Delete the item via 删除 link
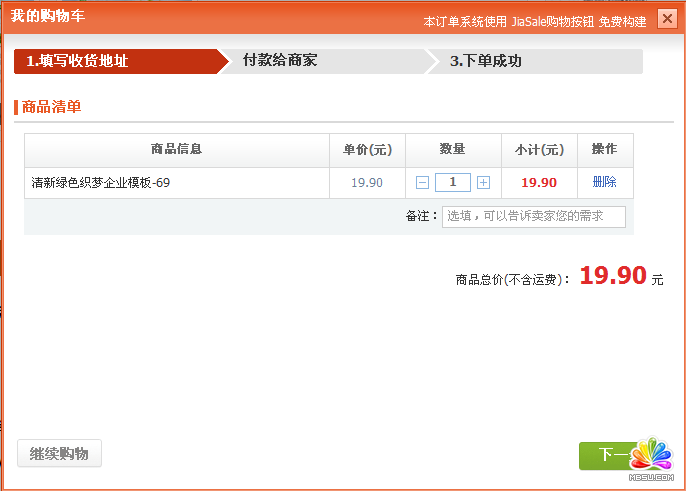This screenshot has width=686, height=491. [604, 182]
